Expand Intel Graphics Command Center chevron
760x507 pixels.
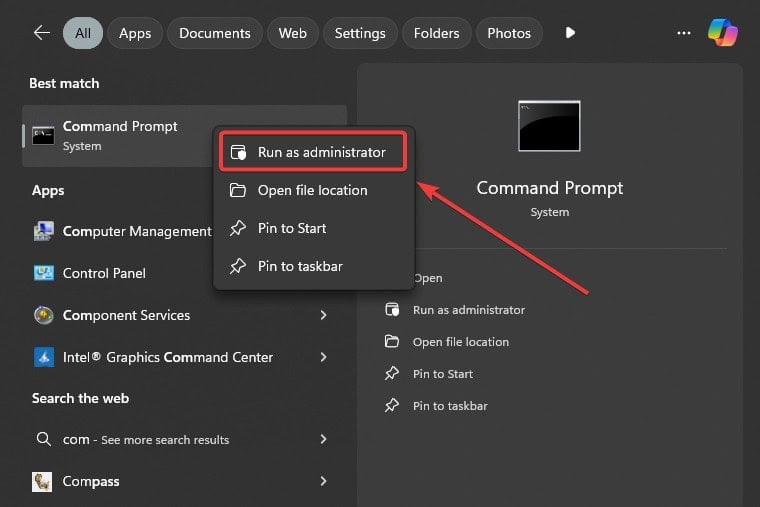click(323, 357)
